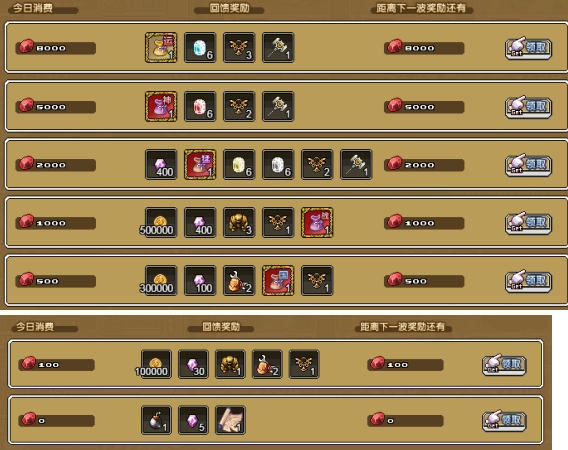This screenshot has height=450, width=568.
Task: Click the 神 red bag reward icon
Action: 161,107
